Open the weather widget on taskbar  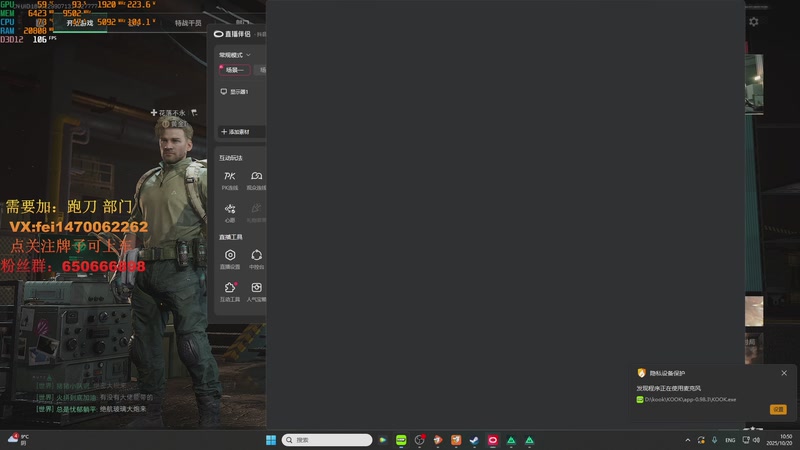[18, 439]
